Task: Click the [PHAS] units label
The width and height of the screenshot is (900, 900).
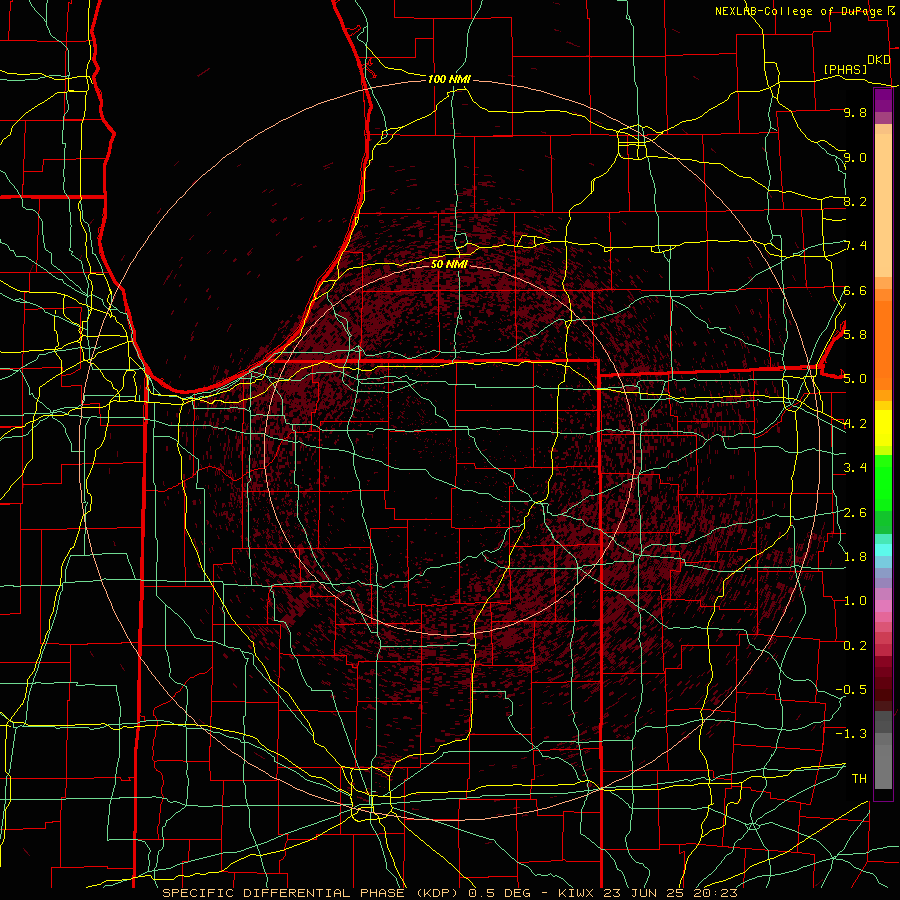Action: [x=845, y=69]
